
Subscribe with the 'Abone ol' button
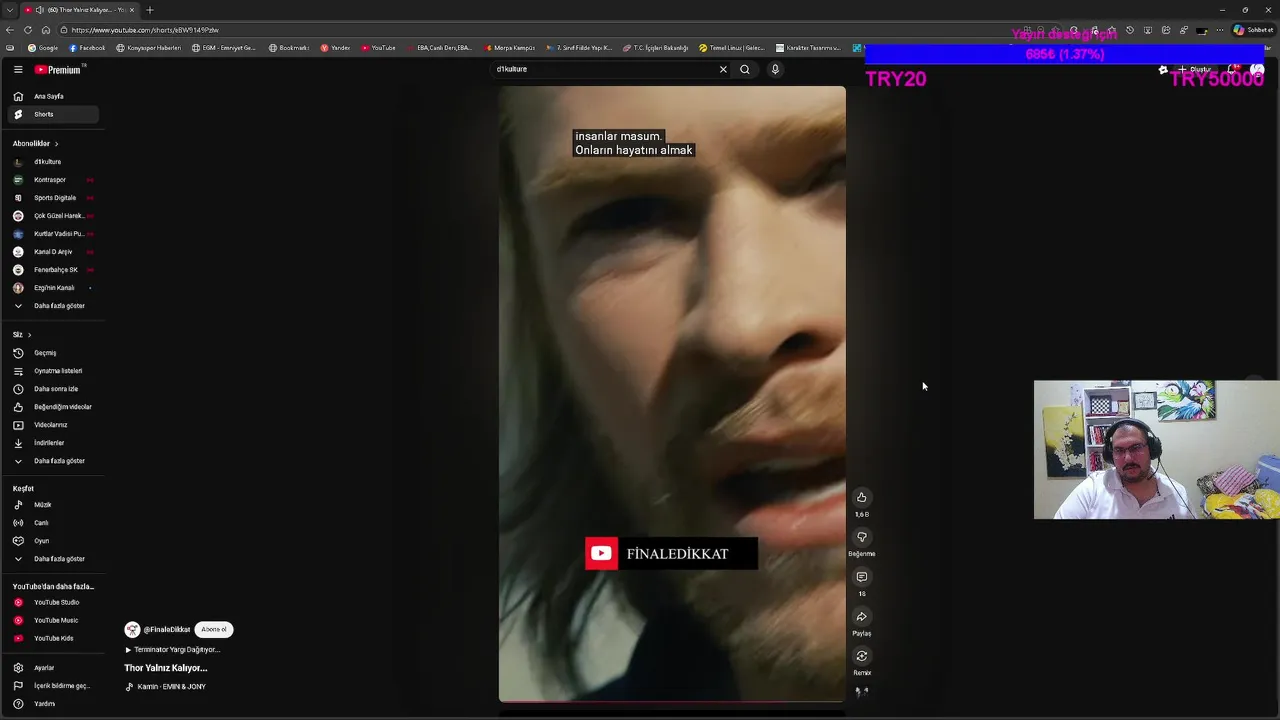pos(214,629)
